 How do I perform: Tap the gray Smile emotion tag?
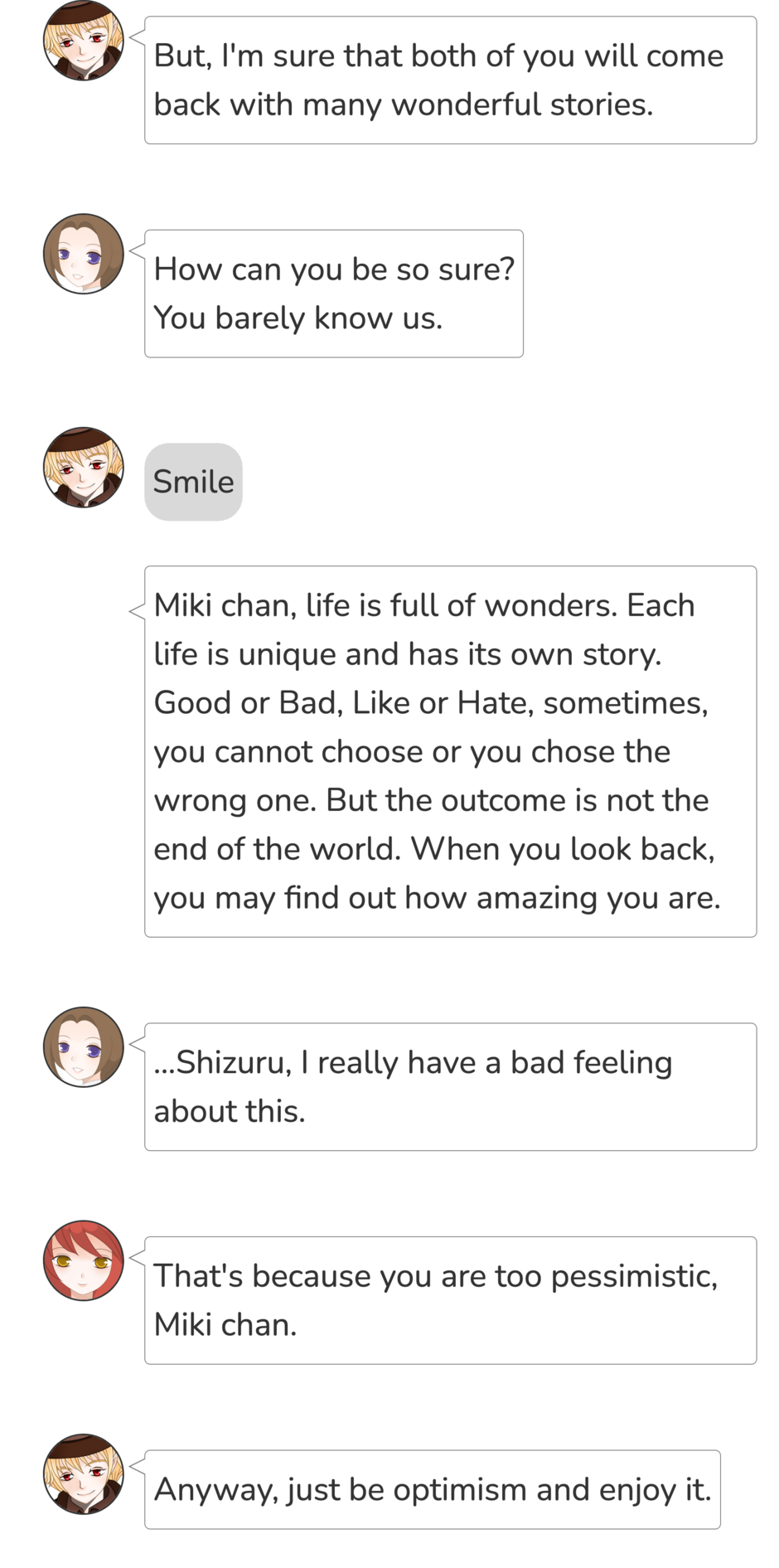point(193,482)
